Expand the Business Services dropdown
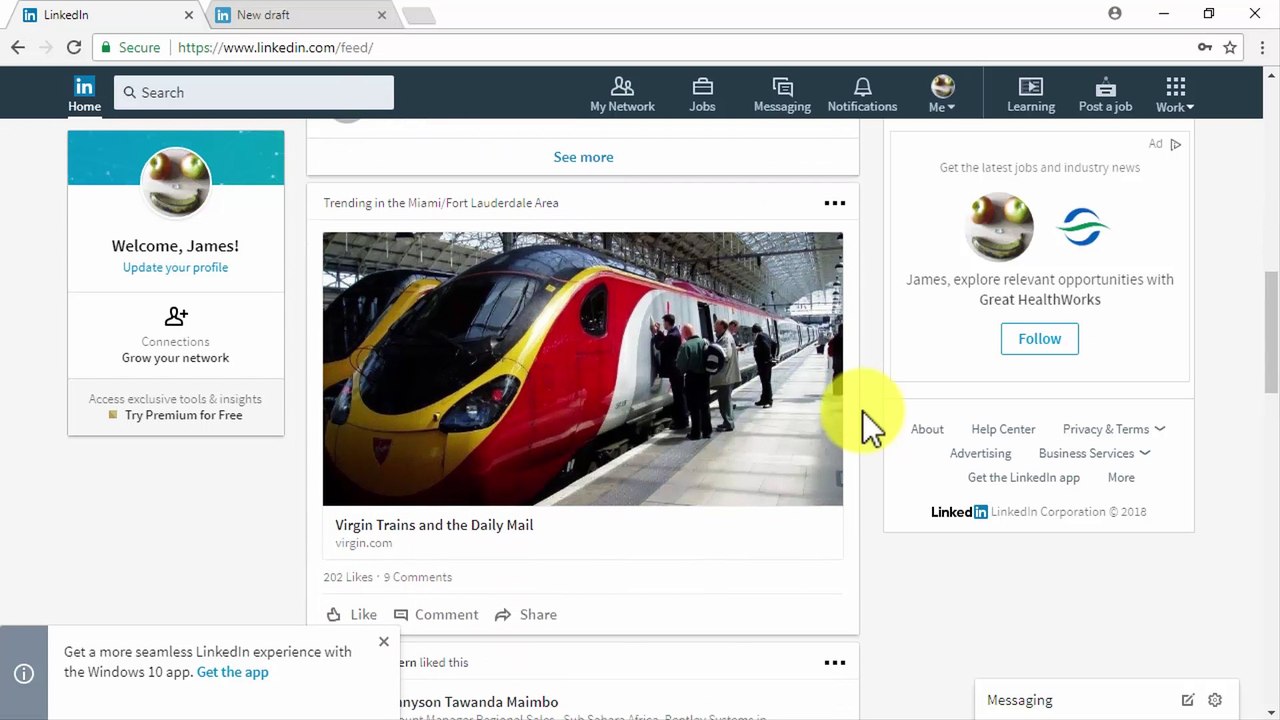Viewport: 1280px width, 720px height. (x=1094, y=453)
